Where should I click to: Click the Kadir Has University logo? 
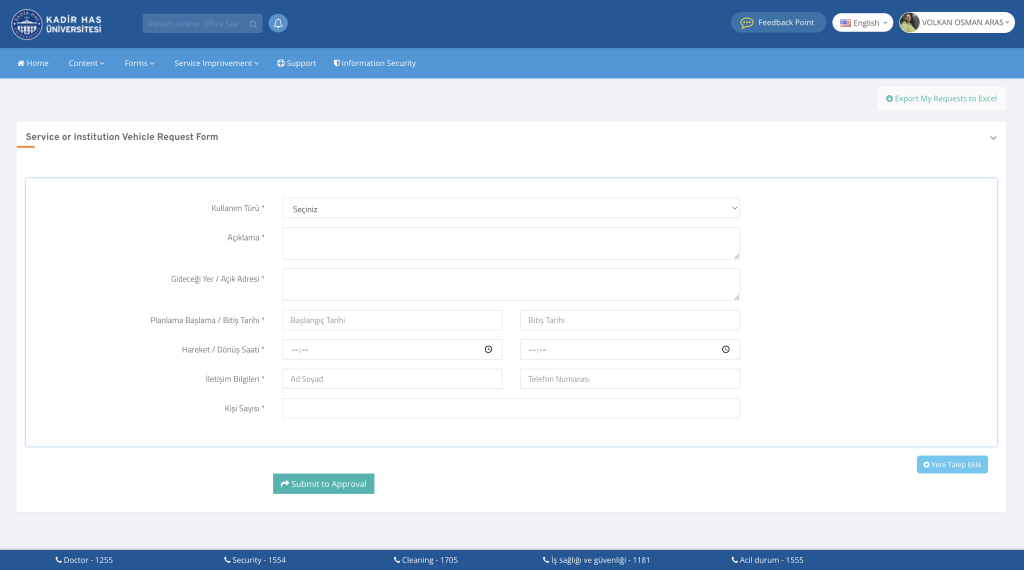[57, 24]
